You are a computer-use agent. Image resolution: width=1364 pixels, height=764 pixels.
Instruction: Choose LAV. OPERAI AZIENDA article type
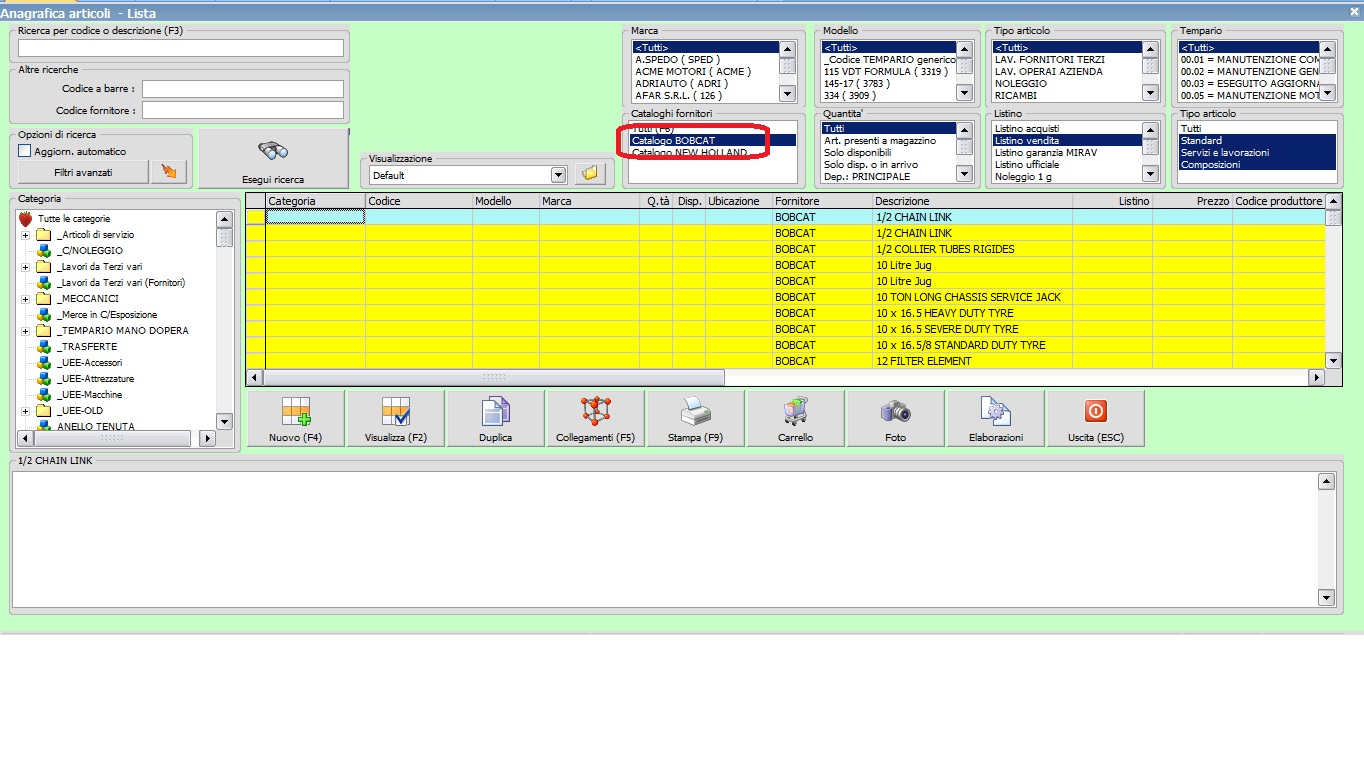click(x=1068, y=72)
